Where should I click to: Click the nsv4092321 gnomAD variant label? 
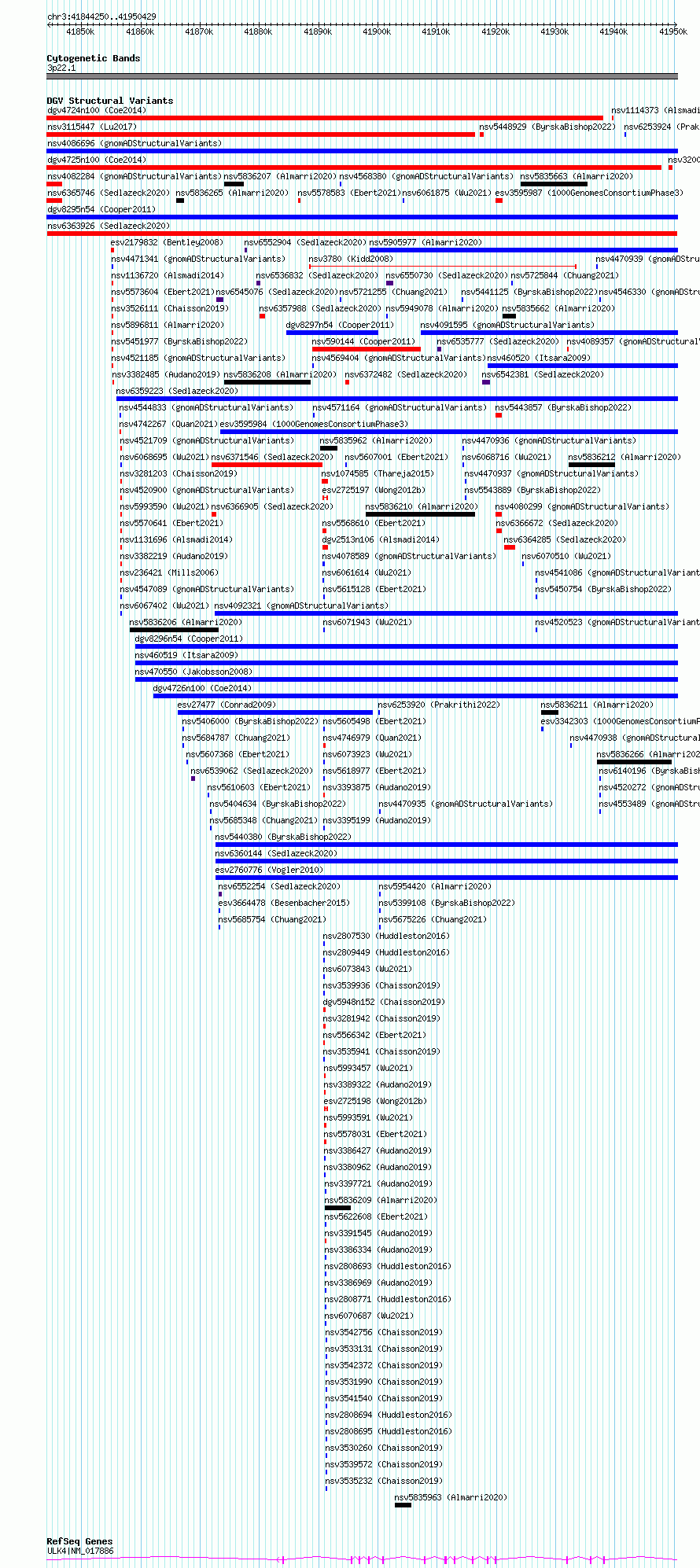click(x=301, y=605)
